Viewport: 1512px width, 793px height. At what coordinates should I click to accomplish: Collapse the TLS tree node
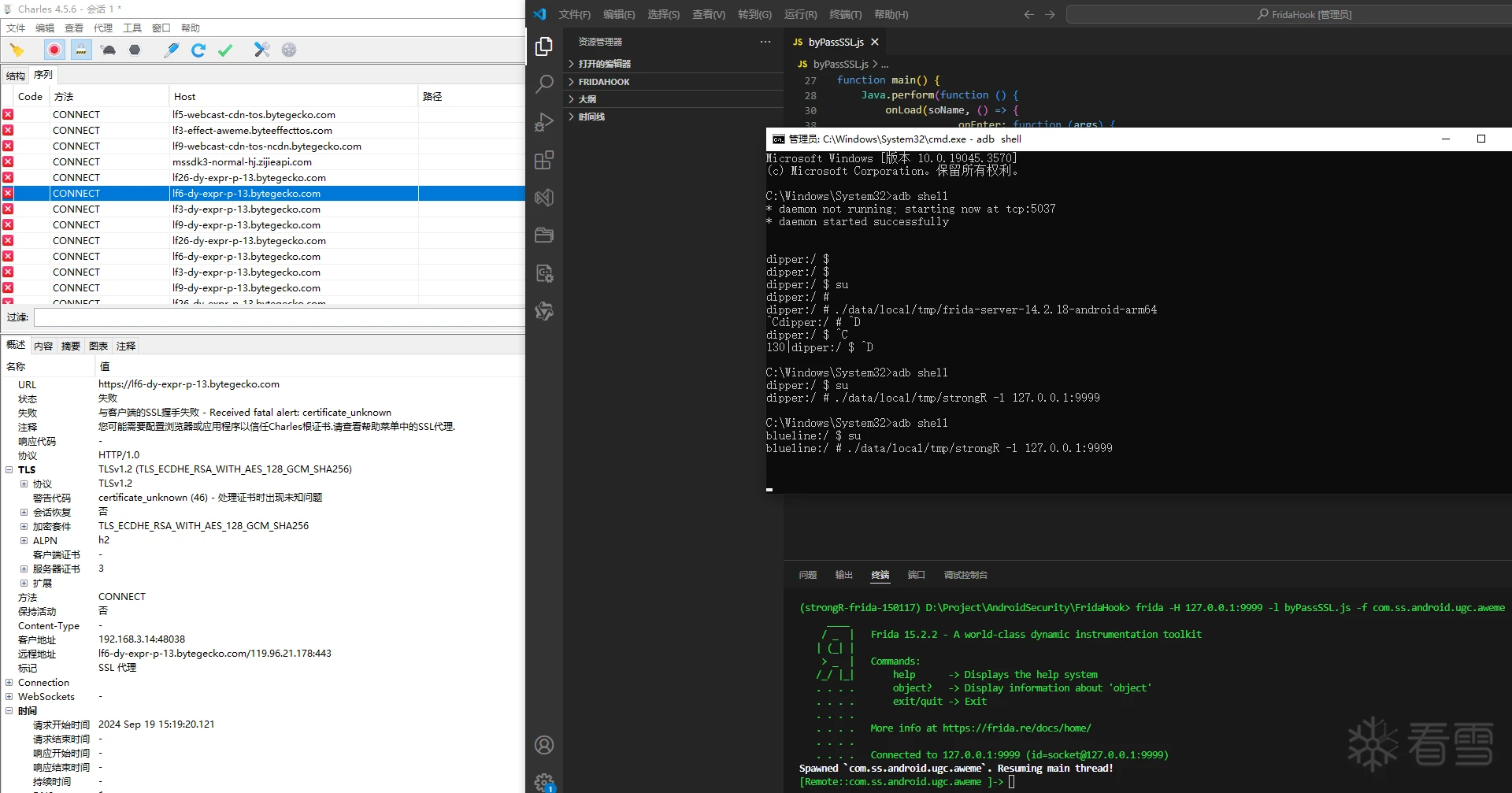[9, 469]
